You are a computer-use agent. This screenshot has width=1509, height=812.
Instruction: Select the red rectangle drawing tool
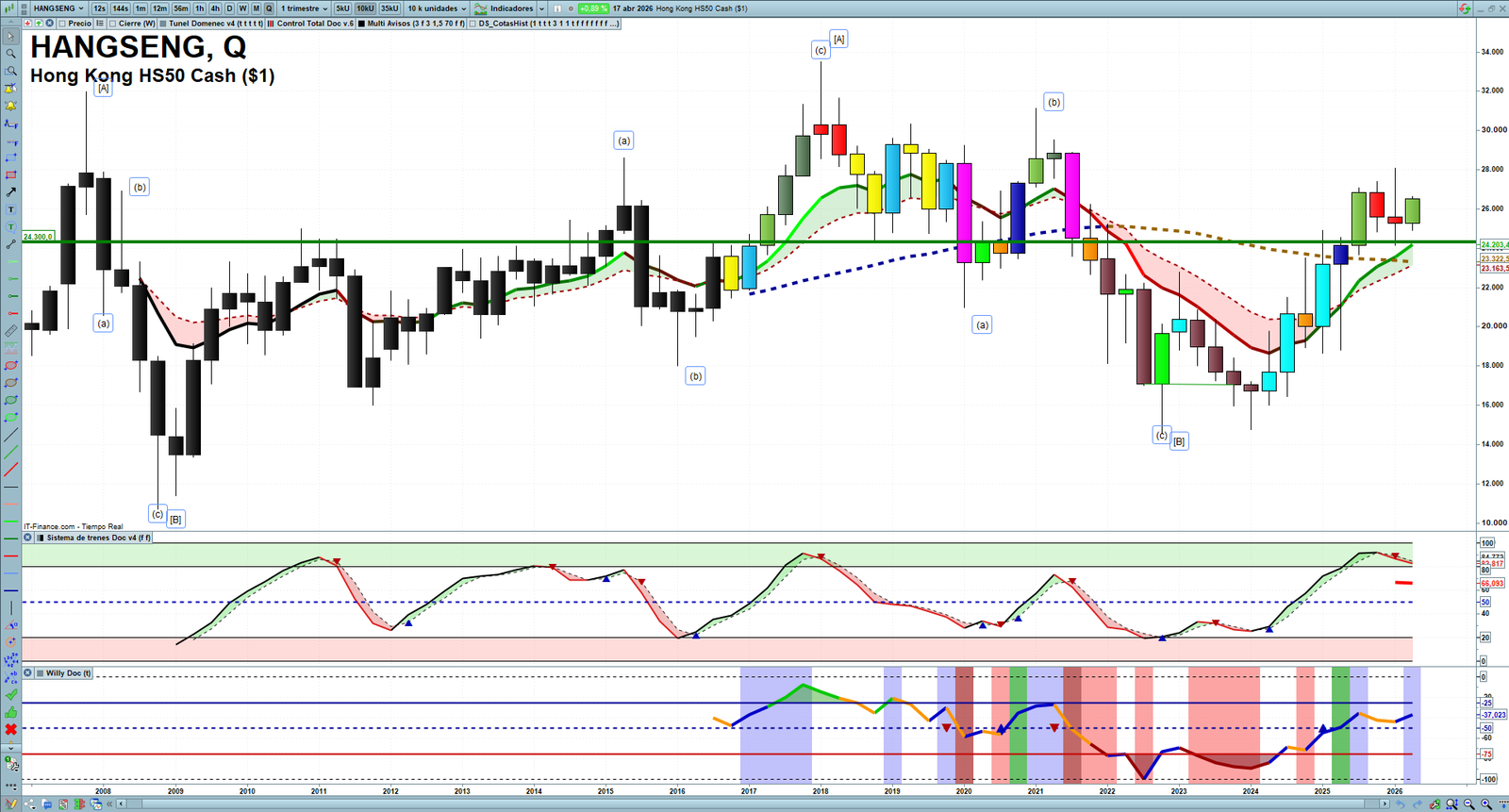(10, 175)
